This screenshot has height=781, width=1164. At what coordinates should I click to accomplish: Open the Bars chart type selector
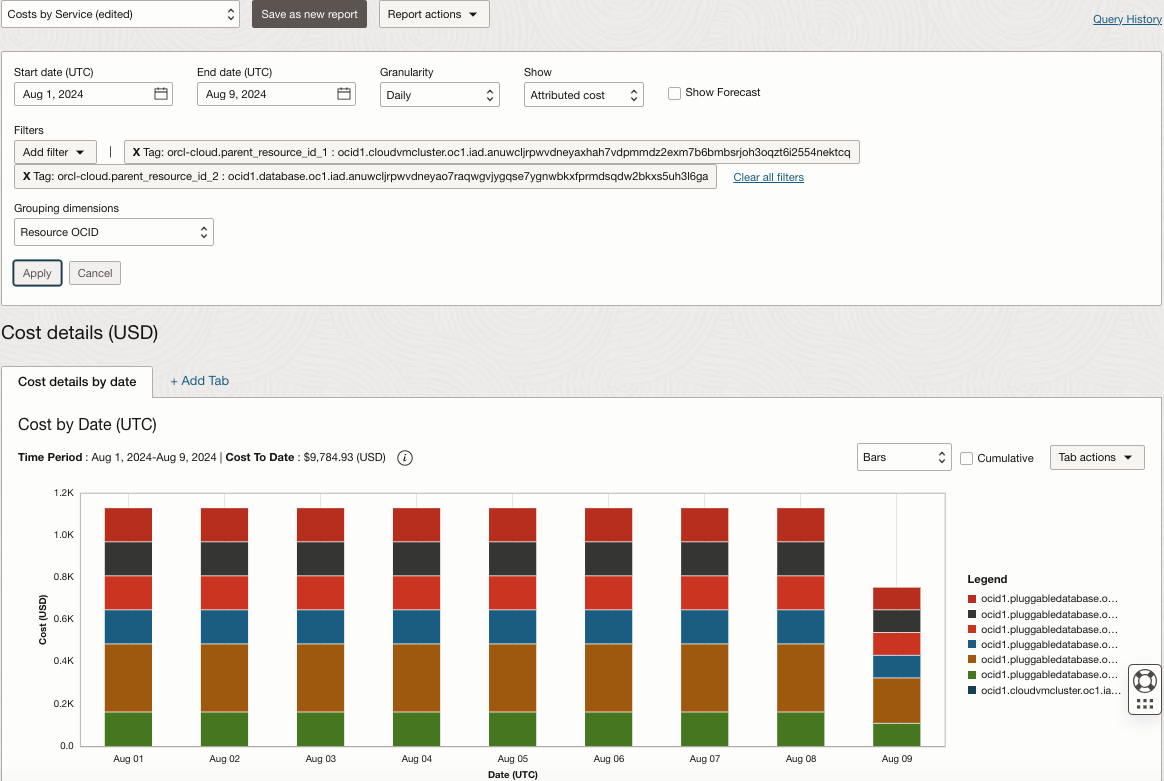coord(904,457)
